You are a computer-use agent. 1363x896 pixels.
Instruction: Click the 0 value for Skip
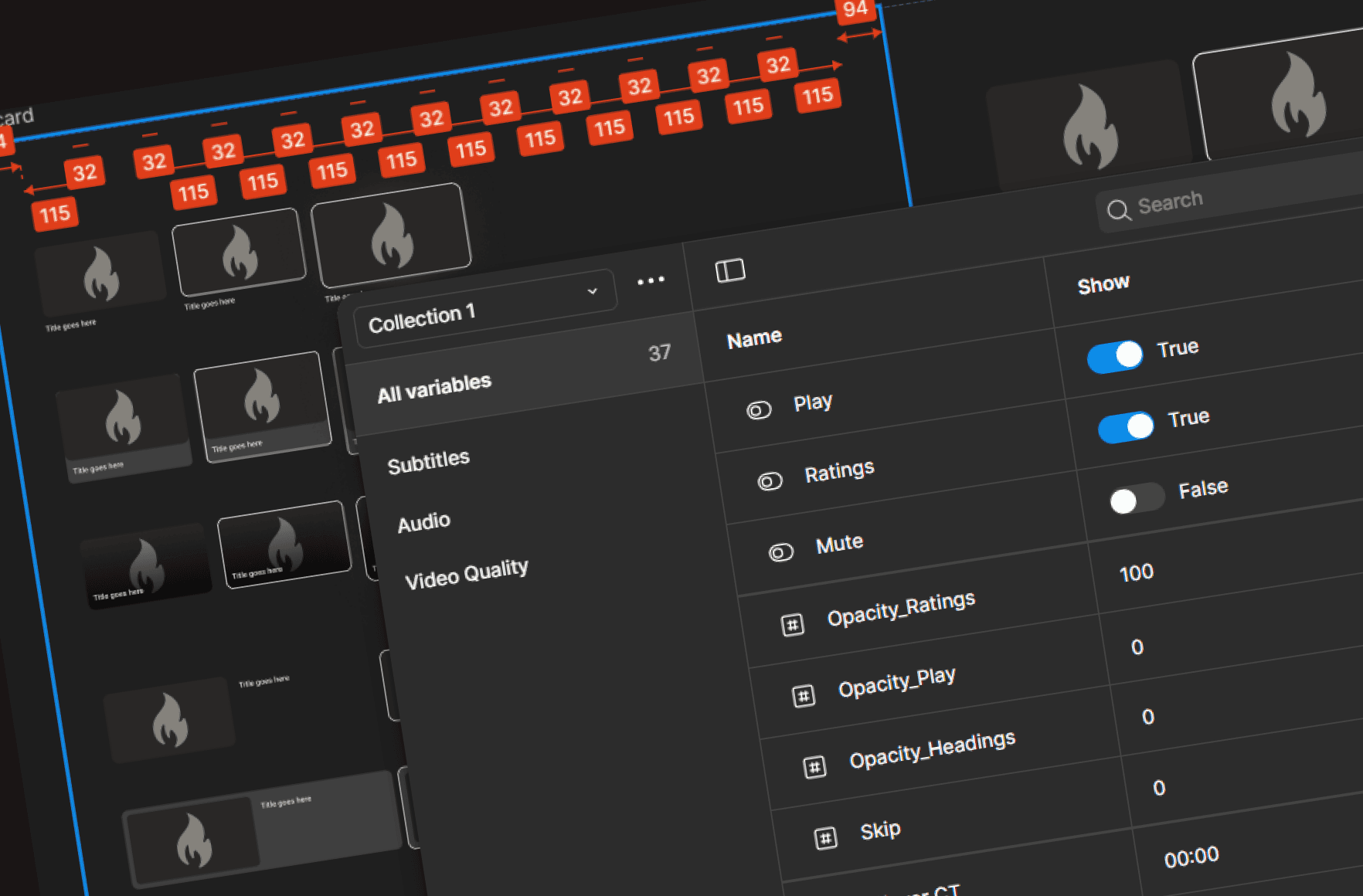[1158, 789]
